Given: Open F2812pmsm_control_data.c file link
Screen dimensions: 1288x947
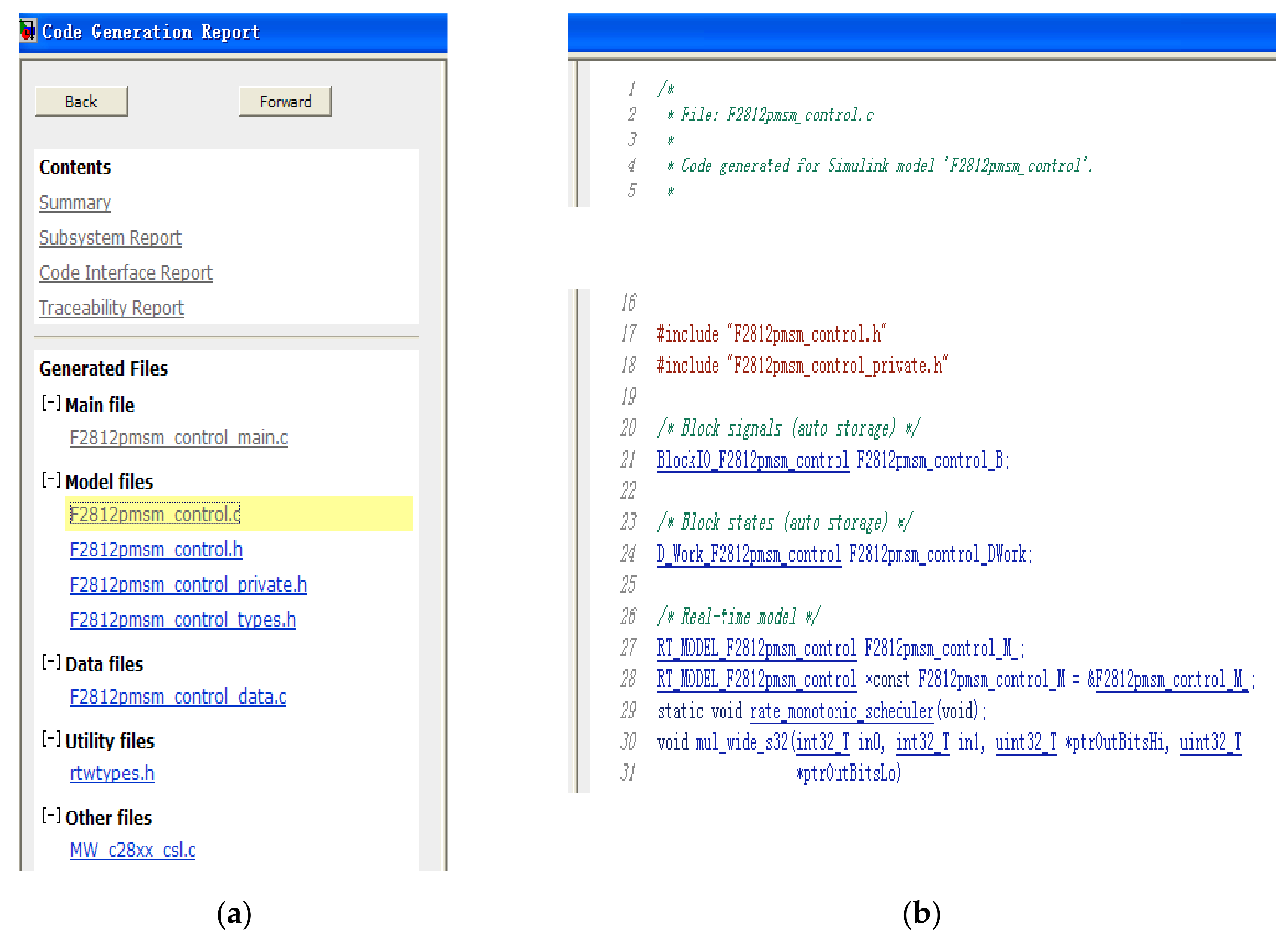Looking at the screenshot, I should pyautogui.click(x=177, y=696).
